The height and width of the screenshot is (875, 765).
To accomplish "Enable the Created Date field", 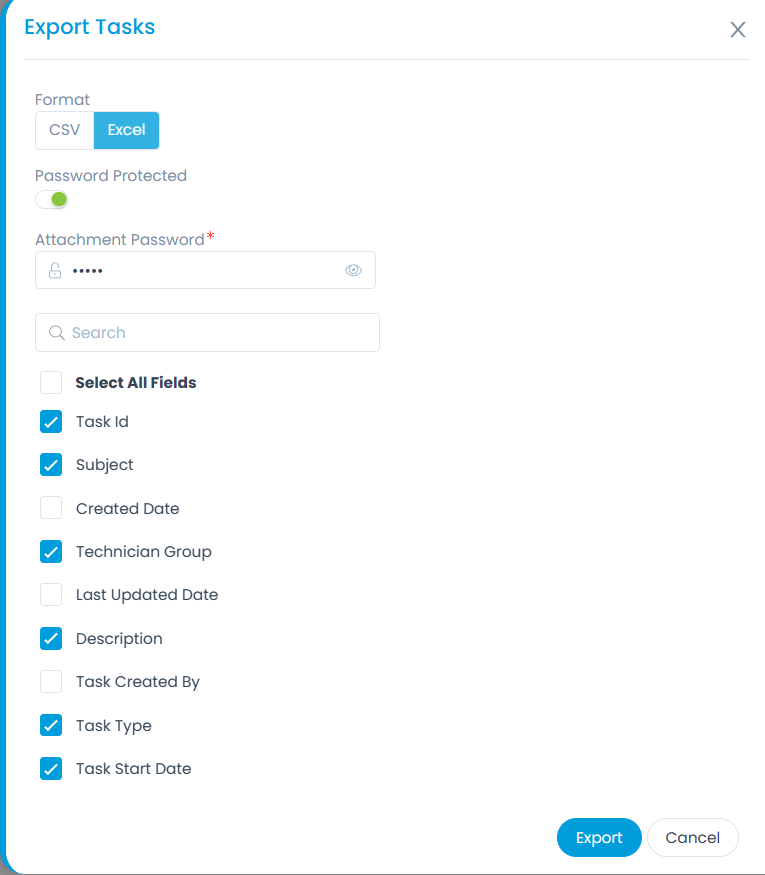I will coord(51,508).
